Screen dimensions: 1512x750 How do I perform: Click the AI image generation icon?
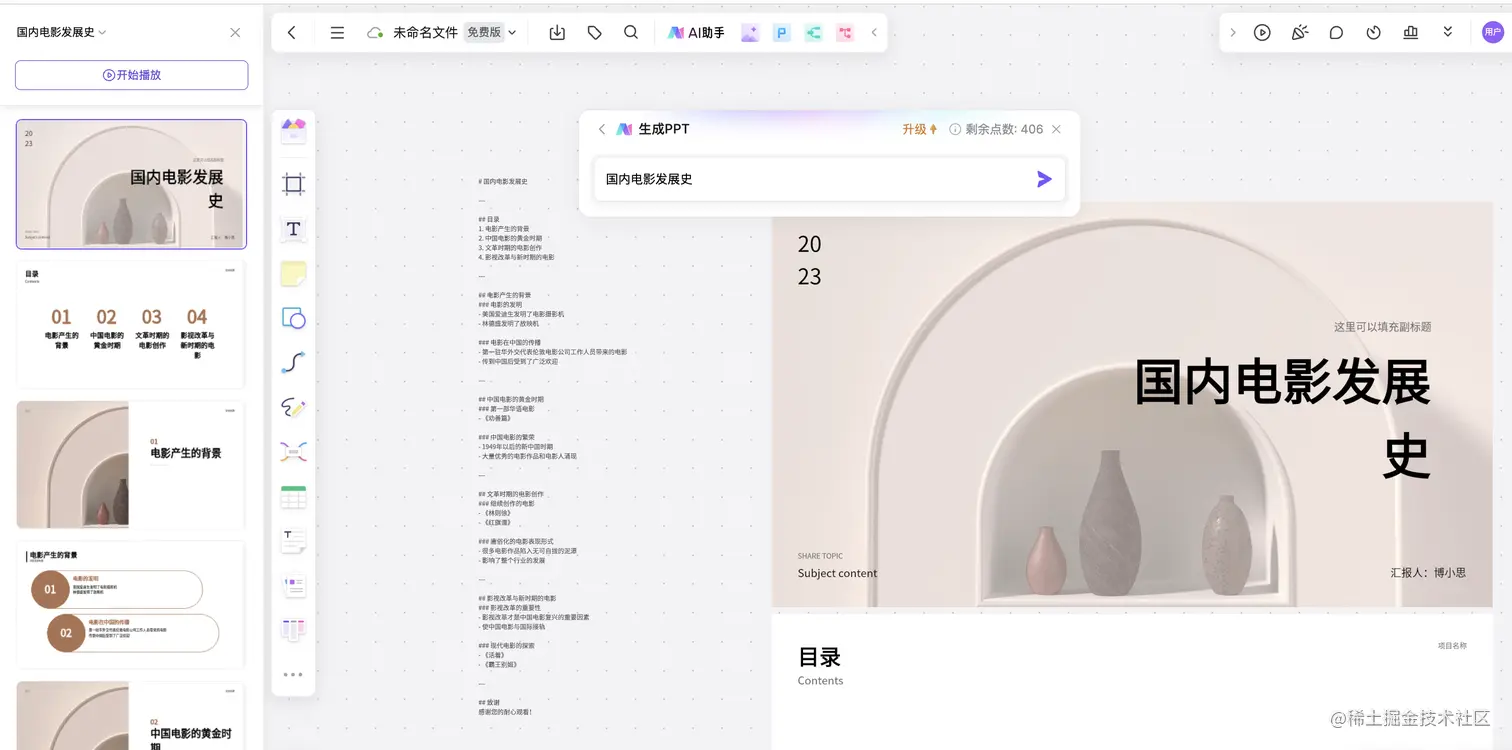point(750,32)
